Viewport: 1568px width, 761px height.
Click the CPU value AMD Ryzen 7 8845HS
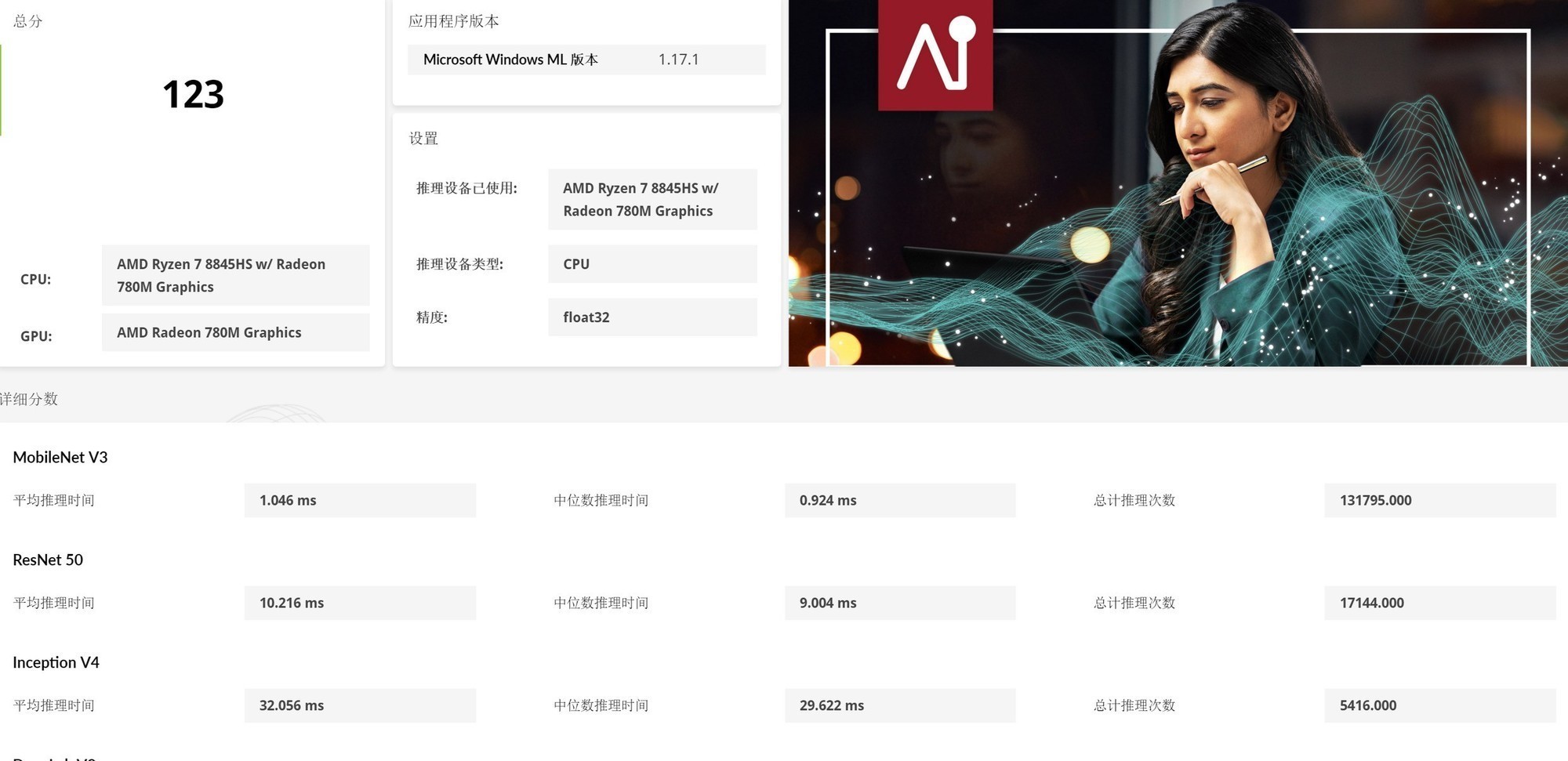click(235, 275)
